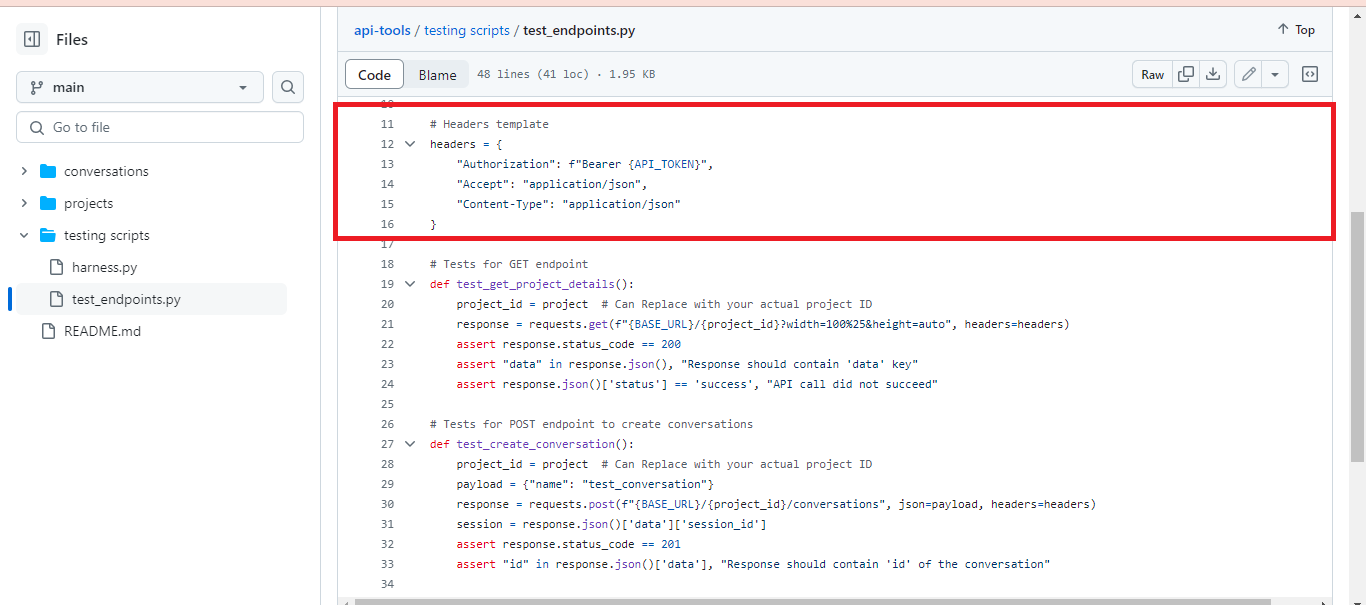
Task: Select the Code tab
Action: coord(374,74)
